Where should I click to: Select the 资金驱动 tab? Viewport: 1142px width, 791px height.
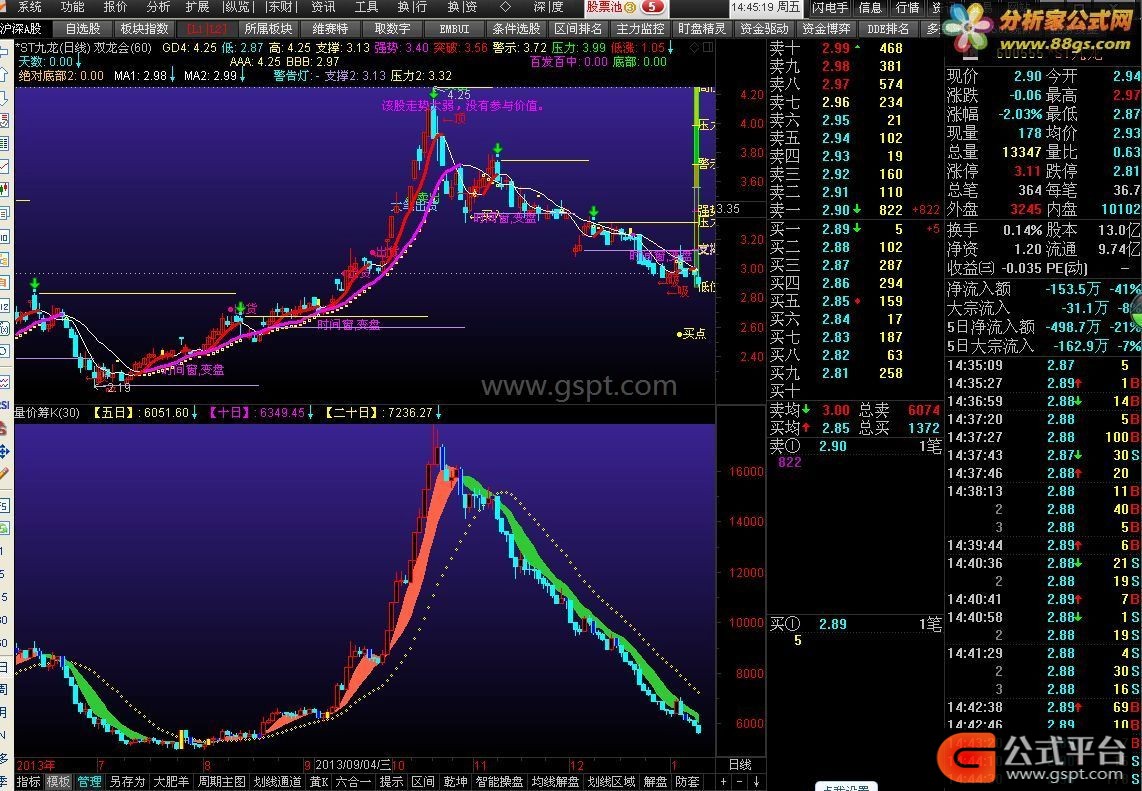coord(764,29)
